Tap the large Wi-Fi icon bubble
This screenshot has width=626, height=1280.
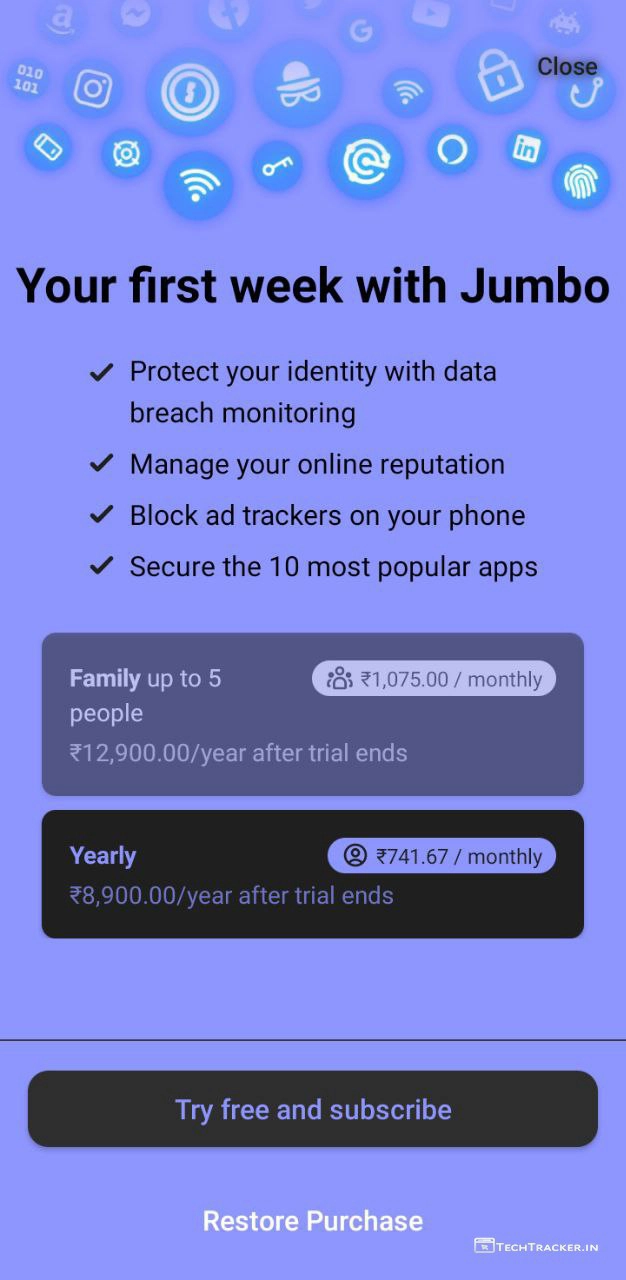198,184
